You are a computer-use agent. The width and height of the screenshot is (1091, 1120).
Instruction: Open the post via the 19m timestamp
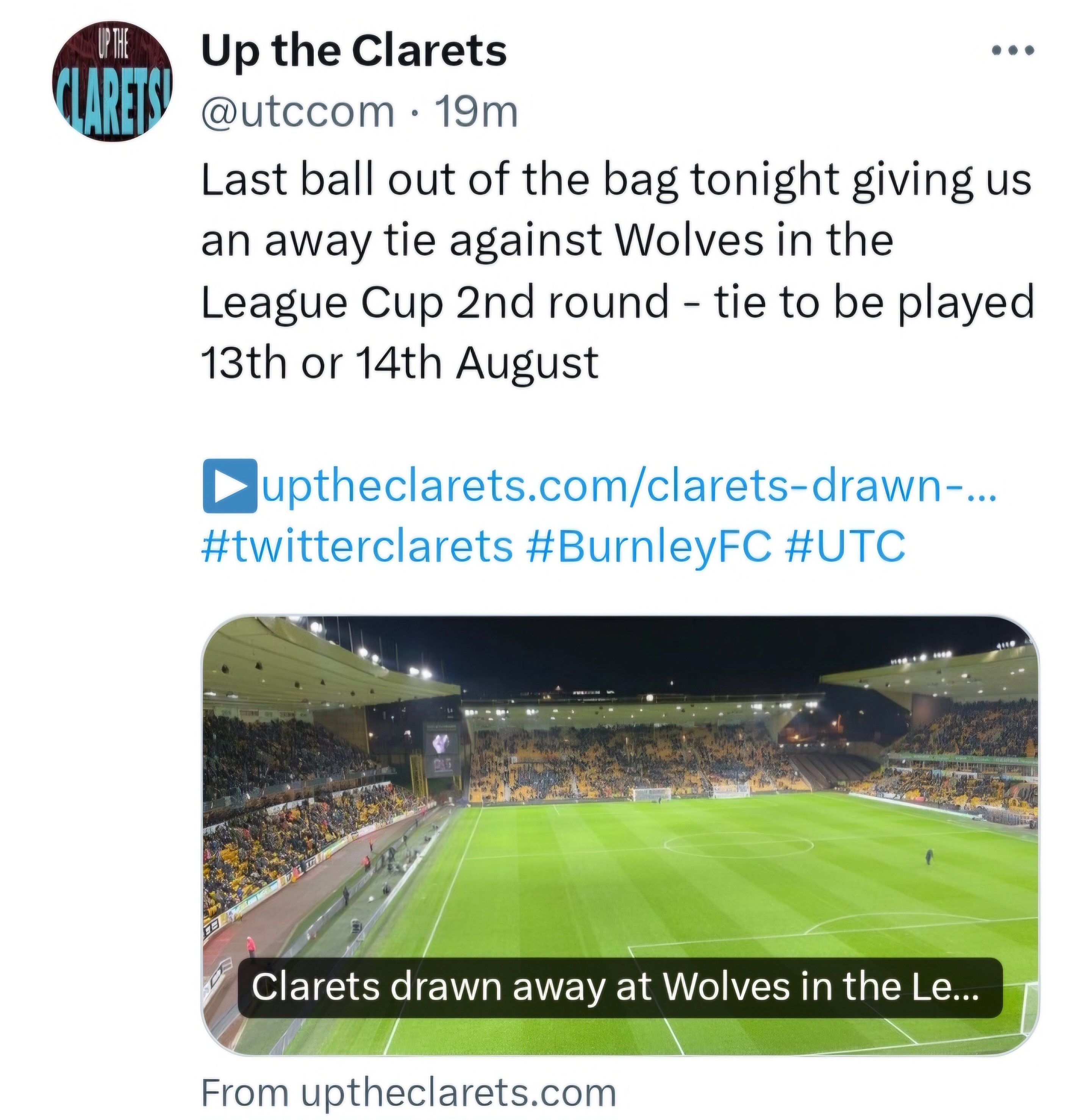pyautogui.click(x=477, y=112)
